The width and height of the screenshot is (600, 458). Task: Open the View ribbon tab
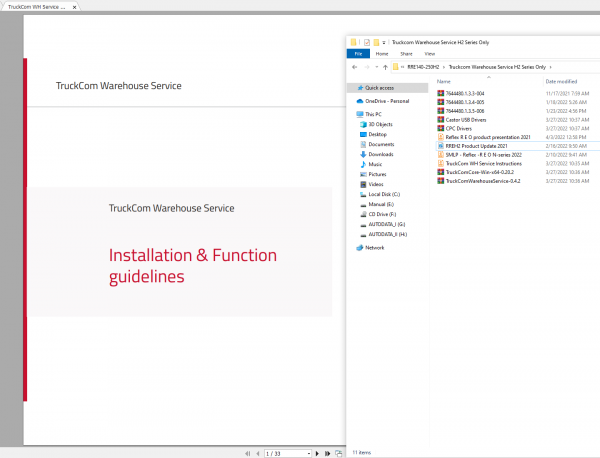(x=429, y=54)
